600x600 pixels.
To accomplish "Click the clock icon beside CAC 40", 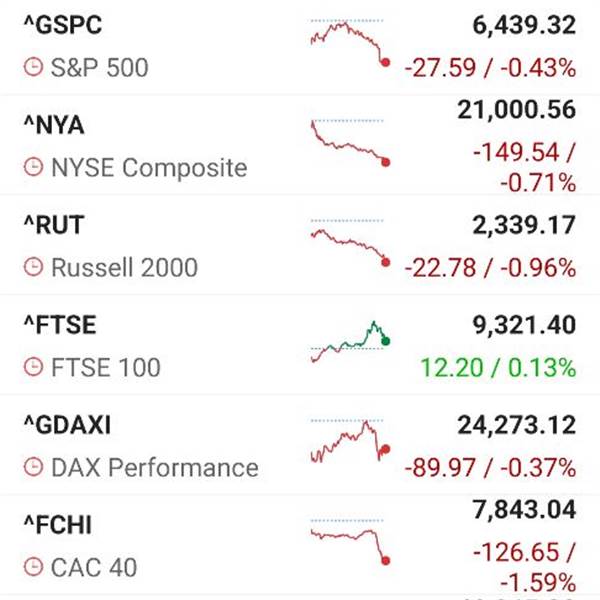I will pyautogui.click(x=33, y=567).
